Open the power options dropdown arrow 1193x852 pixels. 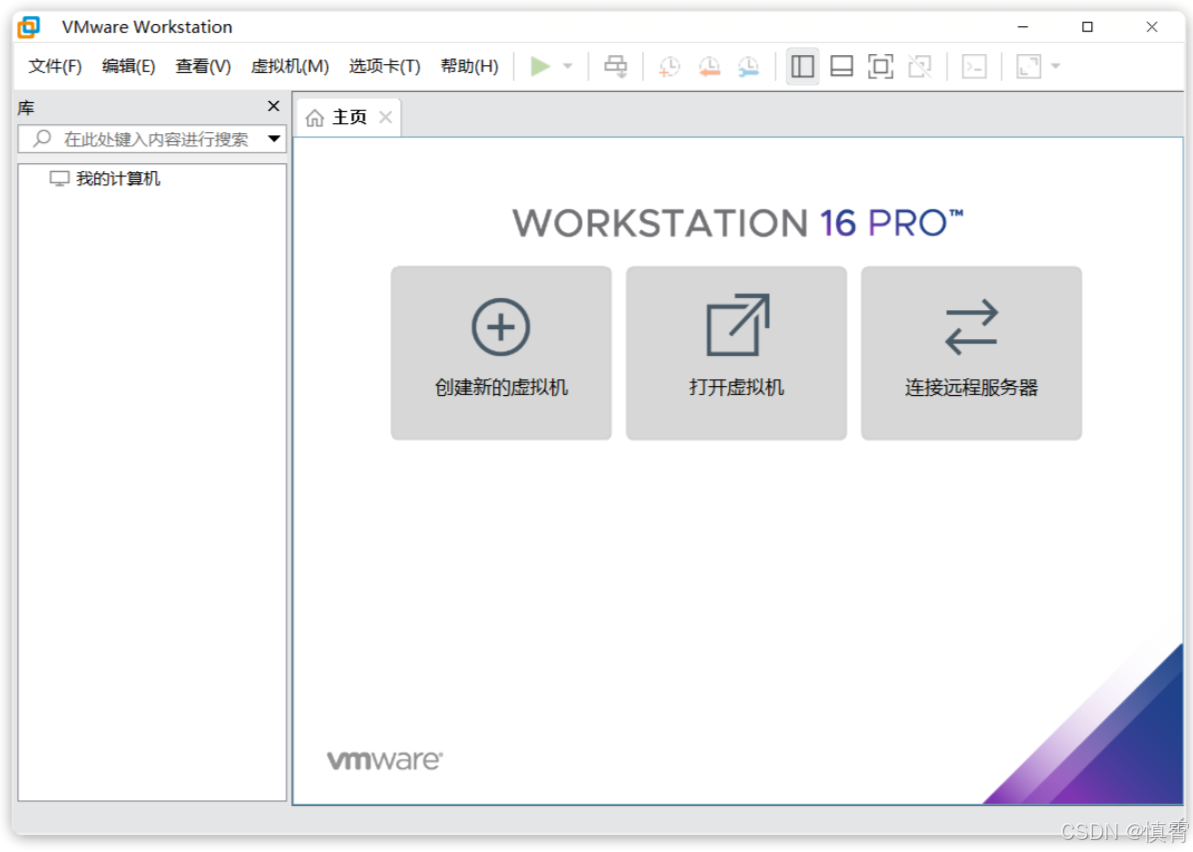[568, 66]
